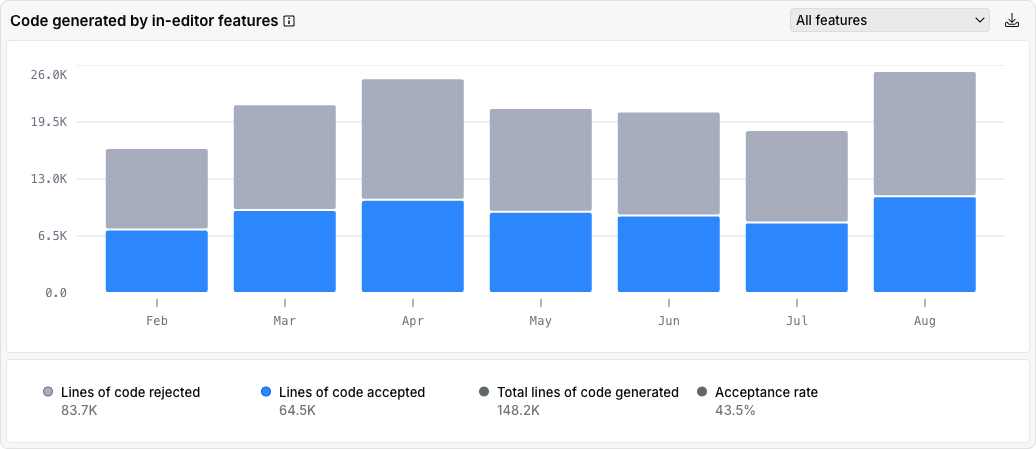This screenshot has height=449, width=1036.
Task: Click the Apr axis label
Action: coord(413,321)
